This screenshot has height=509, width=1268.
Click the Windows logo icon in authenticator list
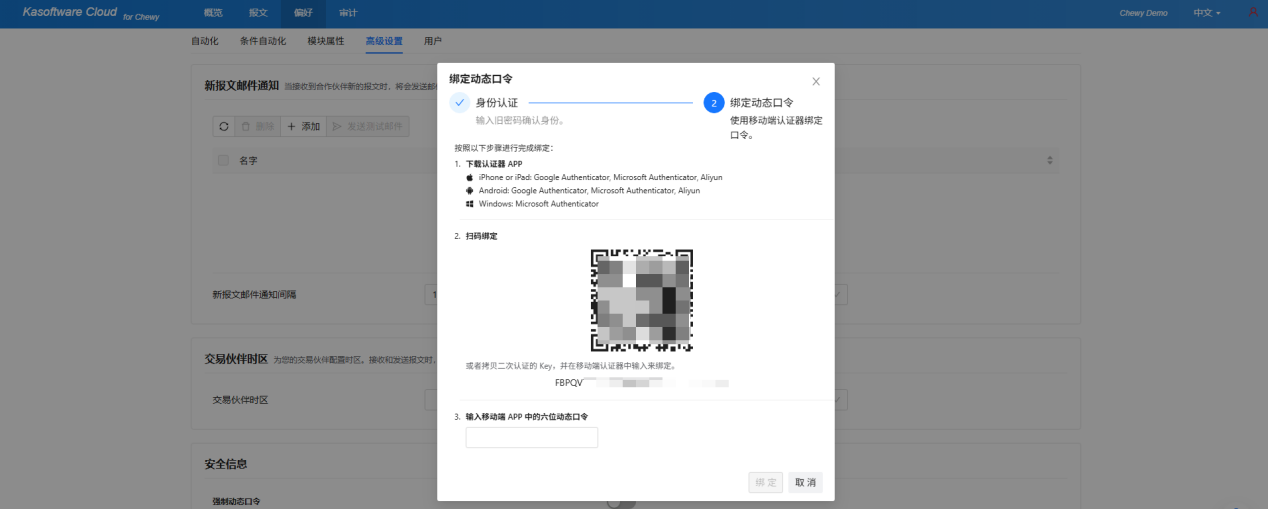(x=470, y=204)
